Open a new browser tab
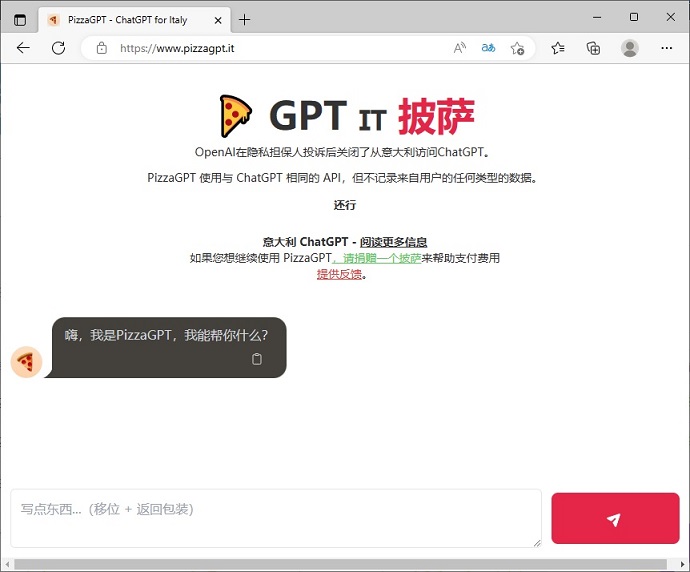Image resolution: width=690 pixels, height=572 pixels. 244,20
